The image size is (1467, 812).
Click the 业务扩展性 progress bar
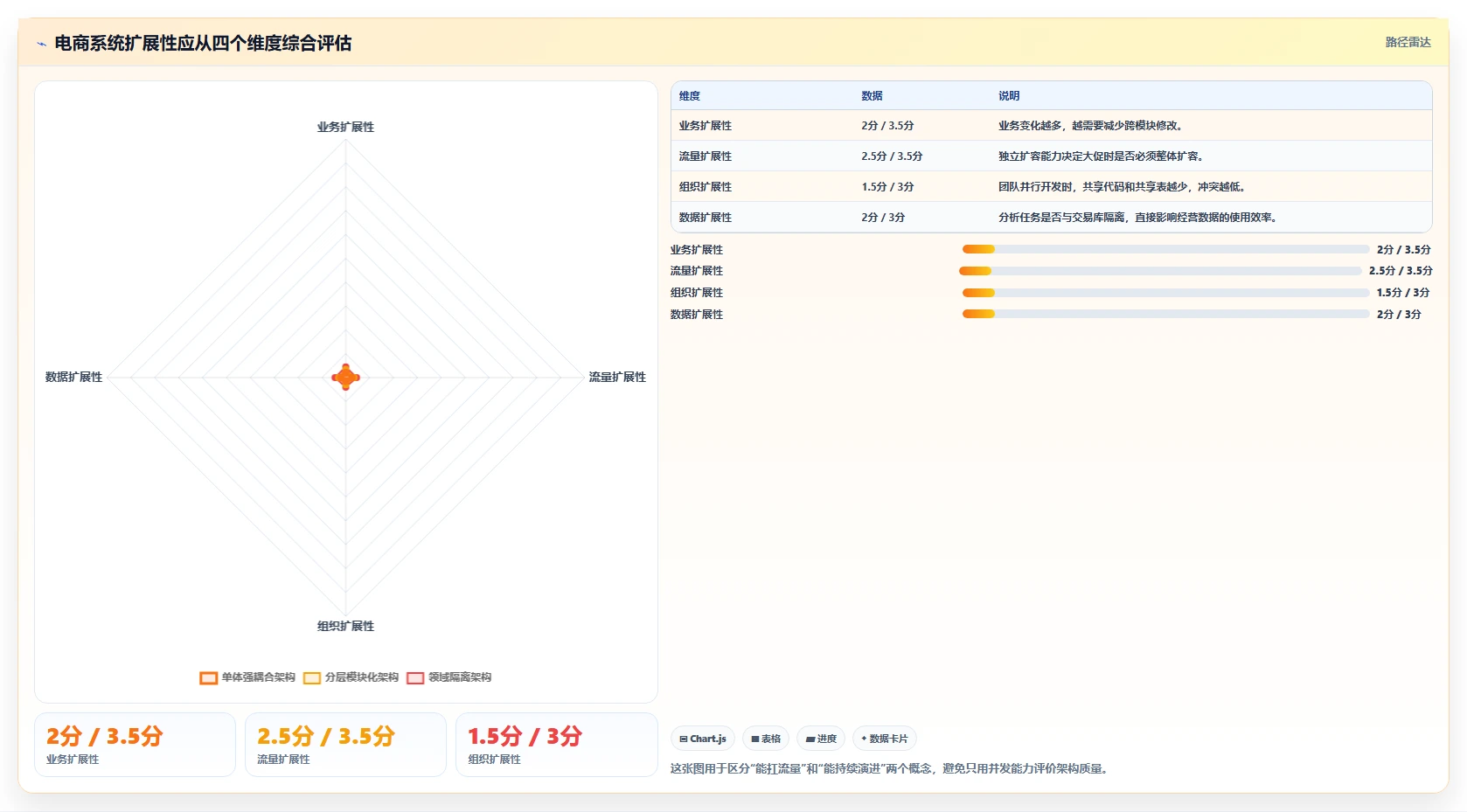coord(1165,249)
